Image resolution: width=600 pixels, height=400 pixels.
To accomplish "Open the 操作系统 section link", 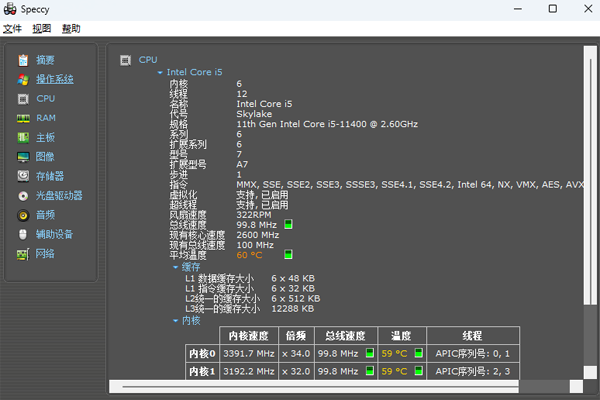I will (55, 79).
